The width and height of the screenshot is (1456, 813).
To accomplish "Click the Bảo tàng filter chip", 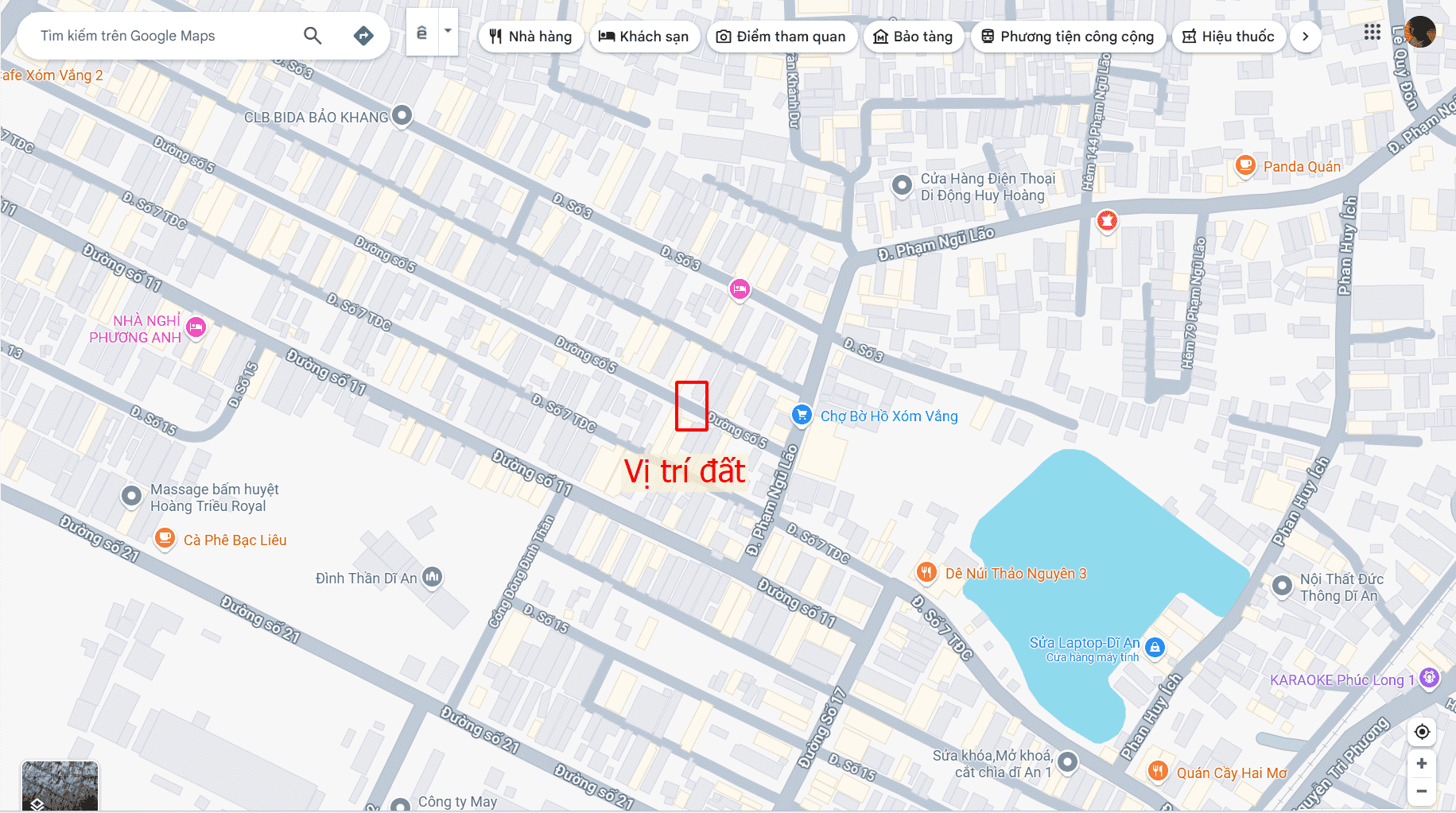I will coord(914,37).
